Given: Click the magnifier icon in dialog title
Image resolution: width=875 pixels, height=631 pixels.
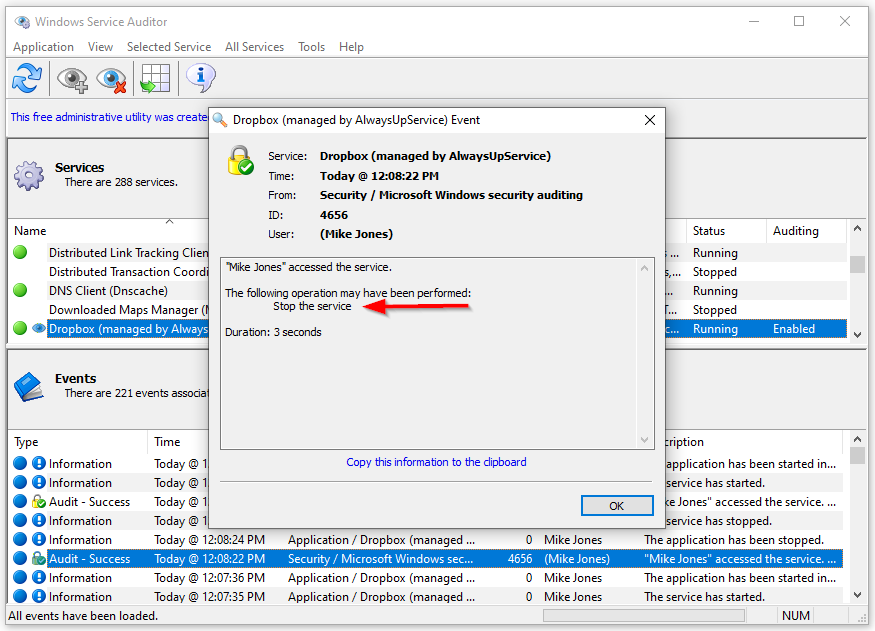Looking at the screenshot, I should click(x=220, y=120).
